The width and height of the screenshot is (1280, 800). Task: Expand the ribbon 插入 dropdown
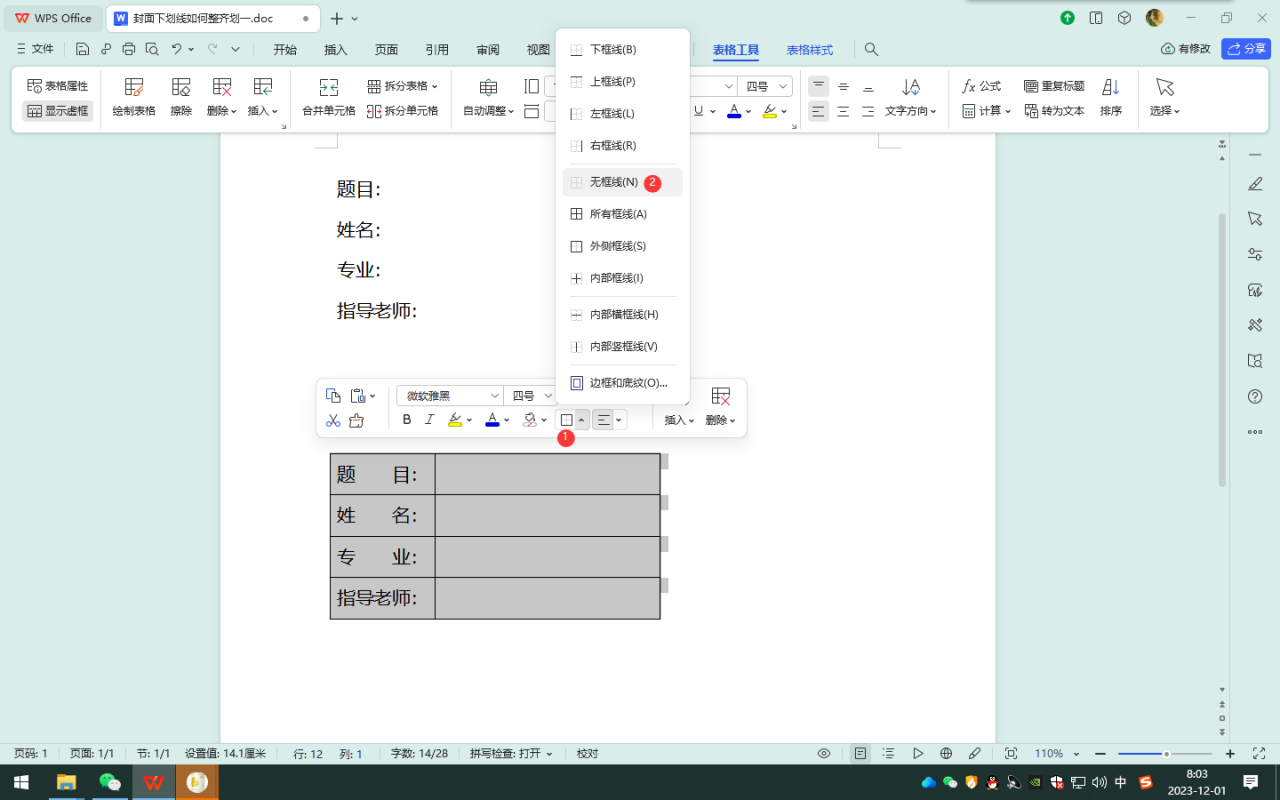(x=263, y=111)
